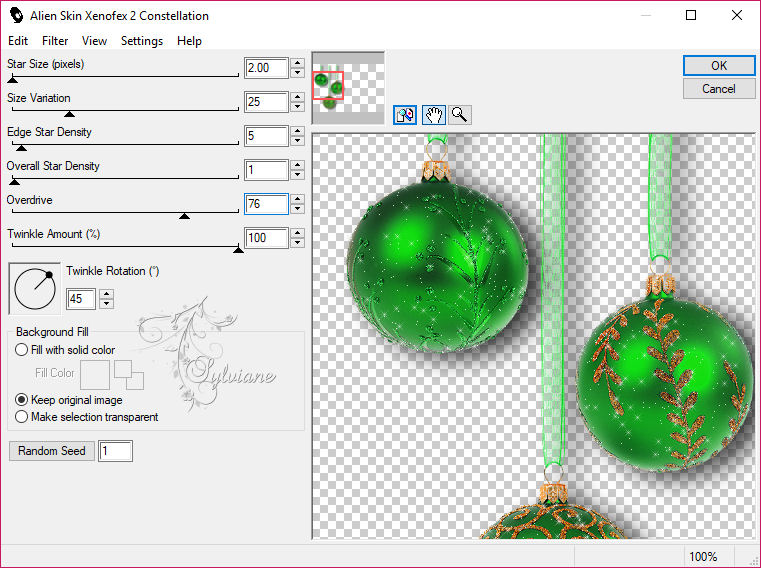Click the Alien Skin app icon in title bar
Viewport: 761px width, 568px height.
16,16
